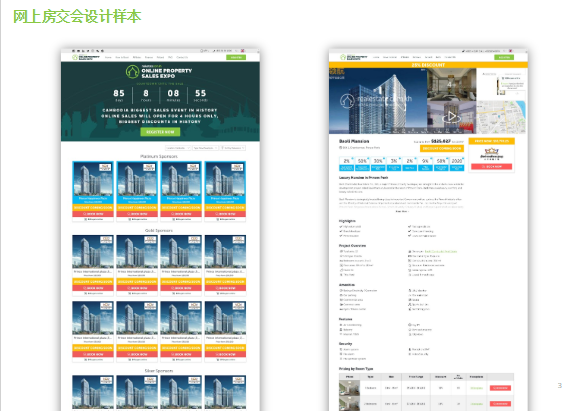The height and width of the screenshot is (411, 587).
Task: Click the green Register button in the detail page header
Action: 504,57
